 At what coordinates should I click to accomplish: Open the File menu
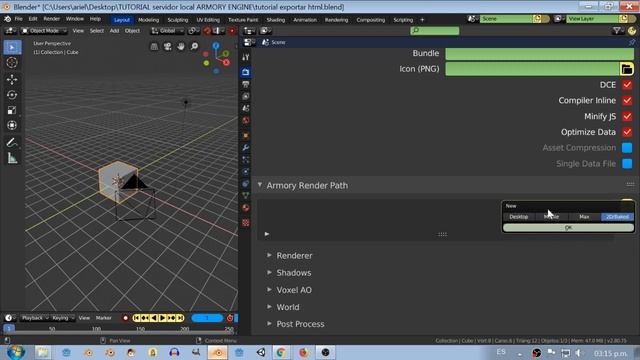[19, 19]
